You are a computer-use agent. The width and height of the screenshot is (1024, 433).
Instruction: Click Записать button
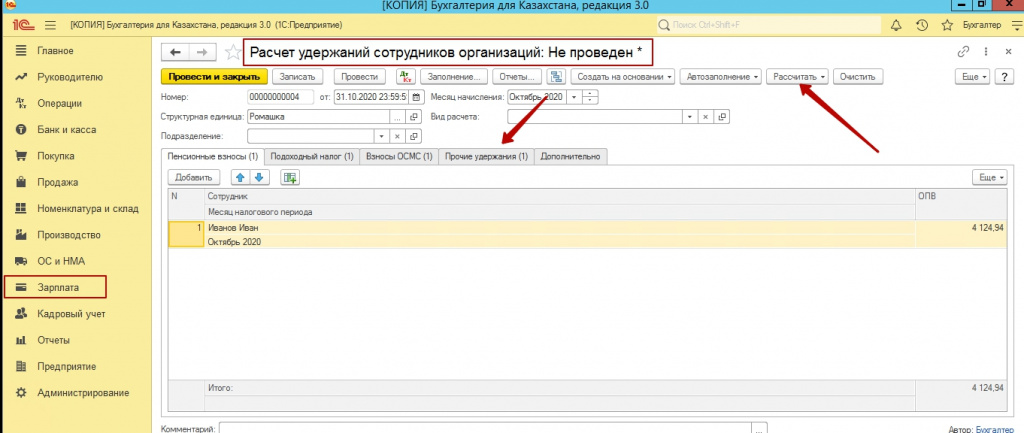pos(297,76)
